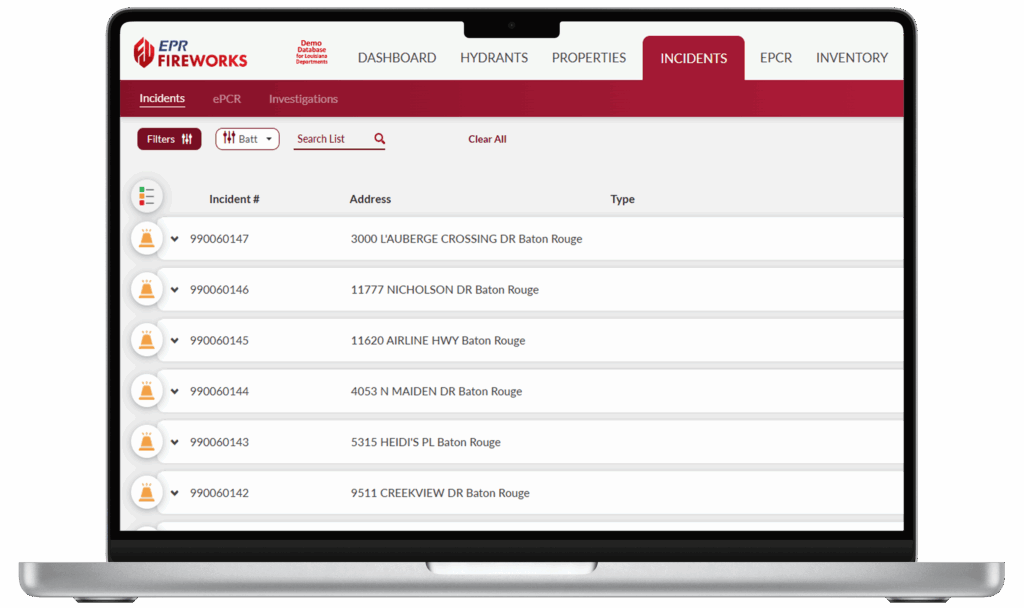
Task: Click siren icon for incident 990060144
Action: 147,392
